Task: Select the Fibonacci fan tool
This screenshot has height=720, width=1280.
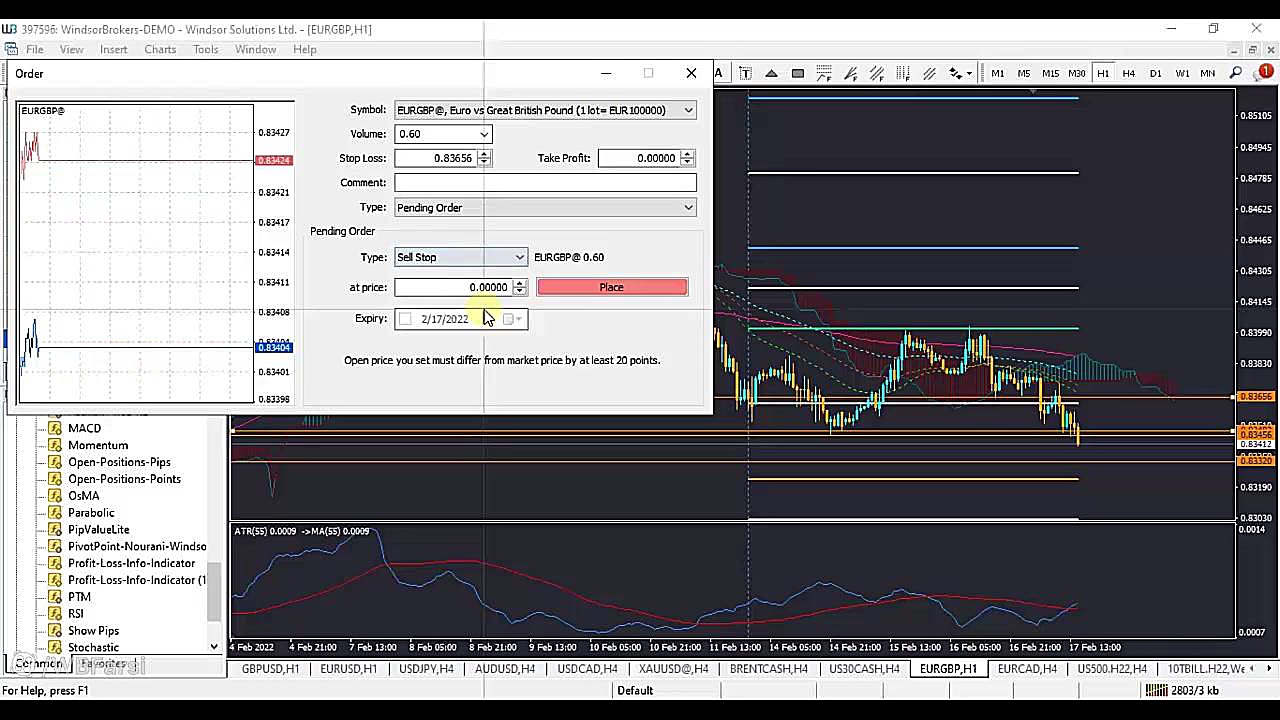Action: (x=850, y=73)
